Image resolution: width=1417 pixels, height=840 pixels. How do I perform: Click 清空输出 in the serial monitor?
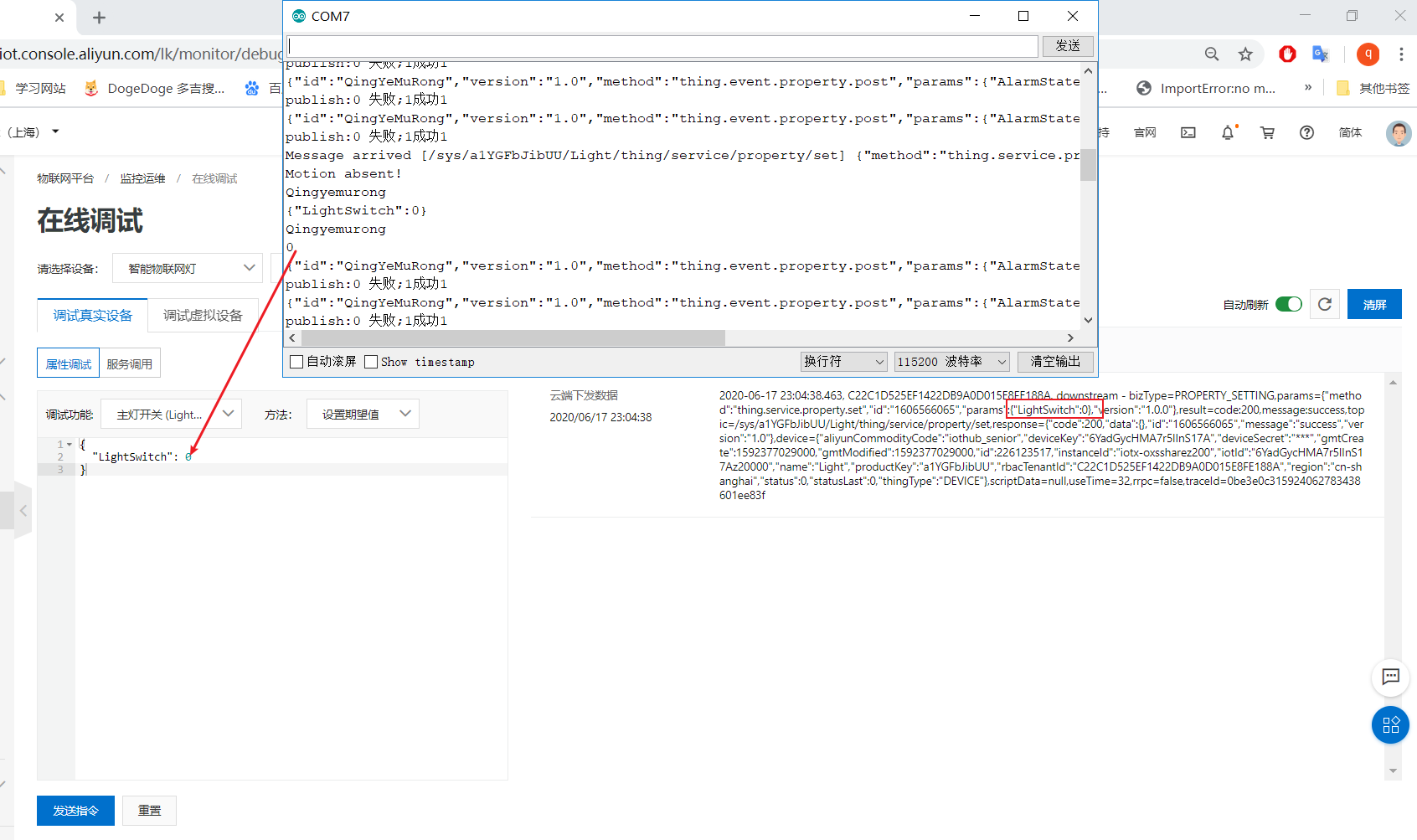pyautogui.click(x=1055, y=362)
